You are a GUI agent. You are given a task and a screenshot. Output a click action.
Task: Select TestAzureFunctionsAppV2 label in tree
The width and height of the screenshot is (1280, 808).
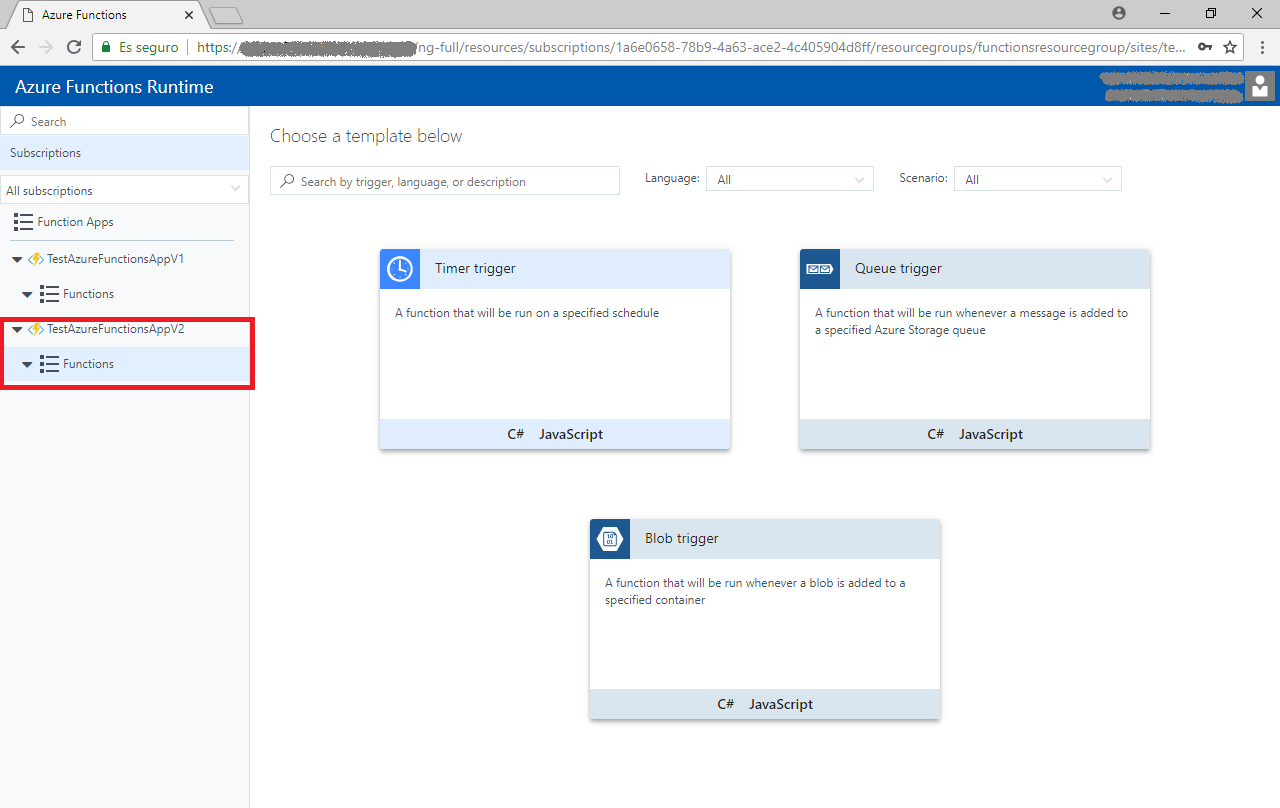pos(115,329)
